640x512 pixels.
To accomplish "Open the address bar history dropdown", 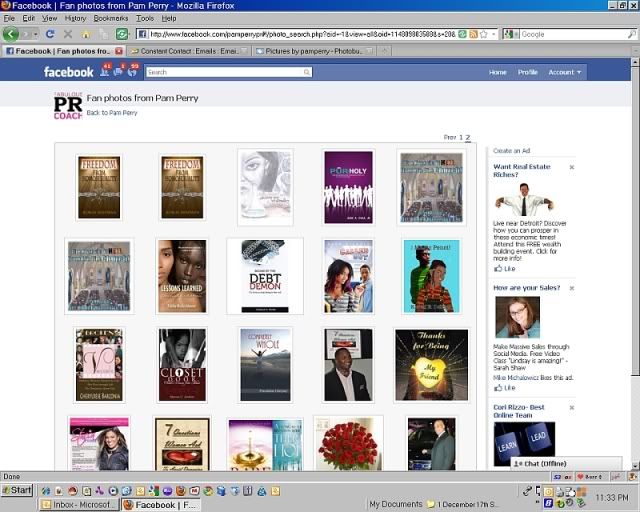I will [494, 34].
